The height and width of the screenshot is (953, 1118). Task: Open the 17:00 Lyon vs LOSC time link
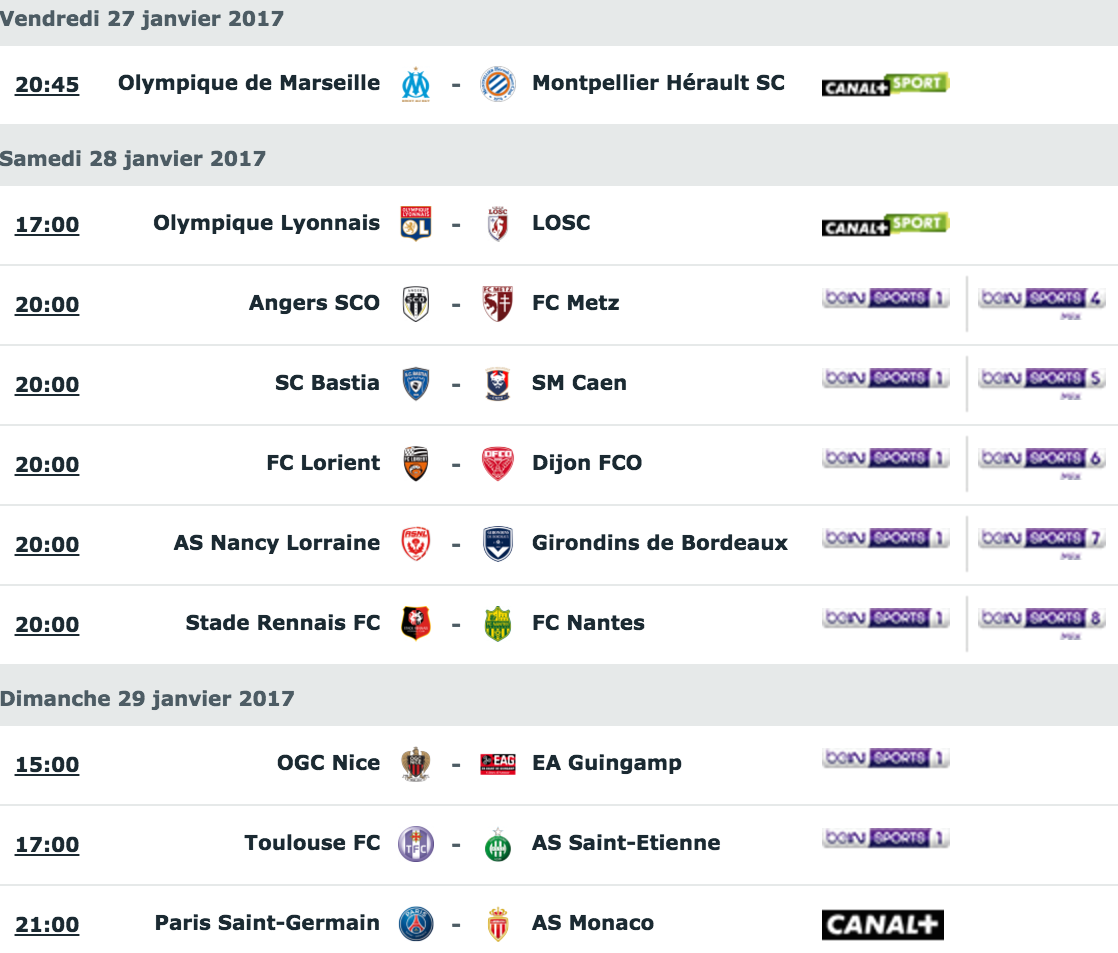[47, 225]
